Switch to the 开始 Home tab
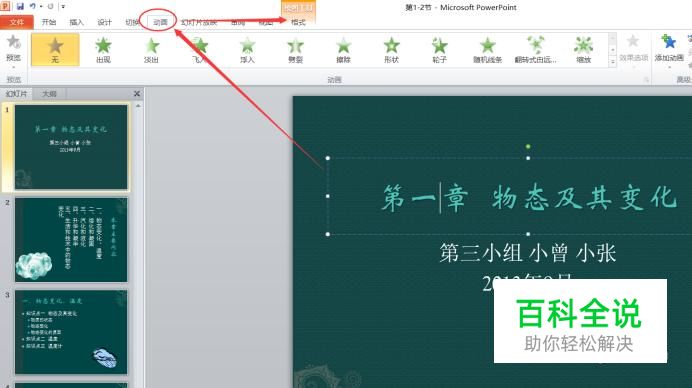 [x=49, y=22]
